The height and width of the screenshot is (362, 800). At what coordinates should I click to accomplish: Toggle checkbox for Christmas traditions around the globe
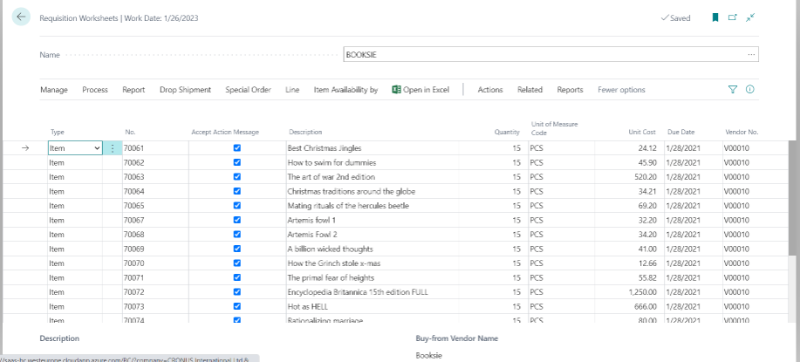coord(237,191)
